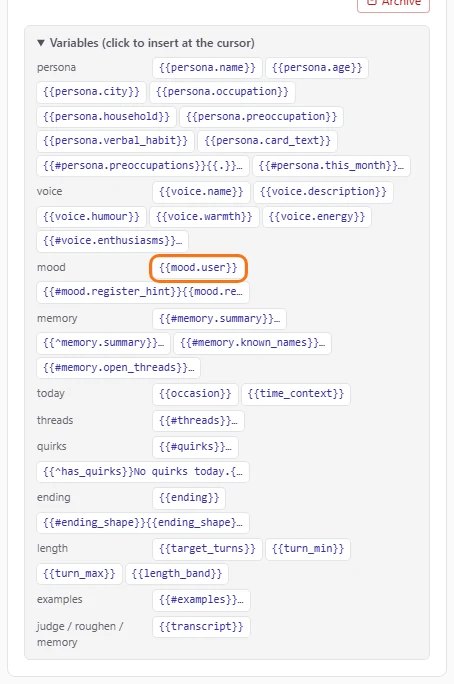Insert the {{voice.humour}} variable
This screenshot has width=454, height=684.
92,217
